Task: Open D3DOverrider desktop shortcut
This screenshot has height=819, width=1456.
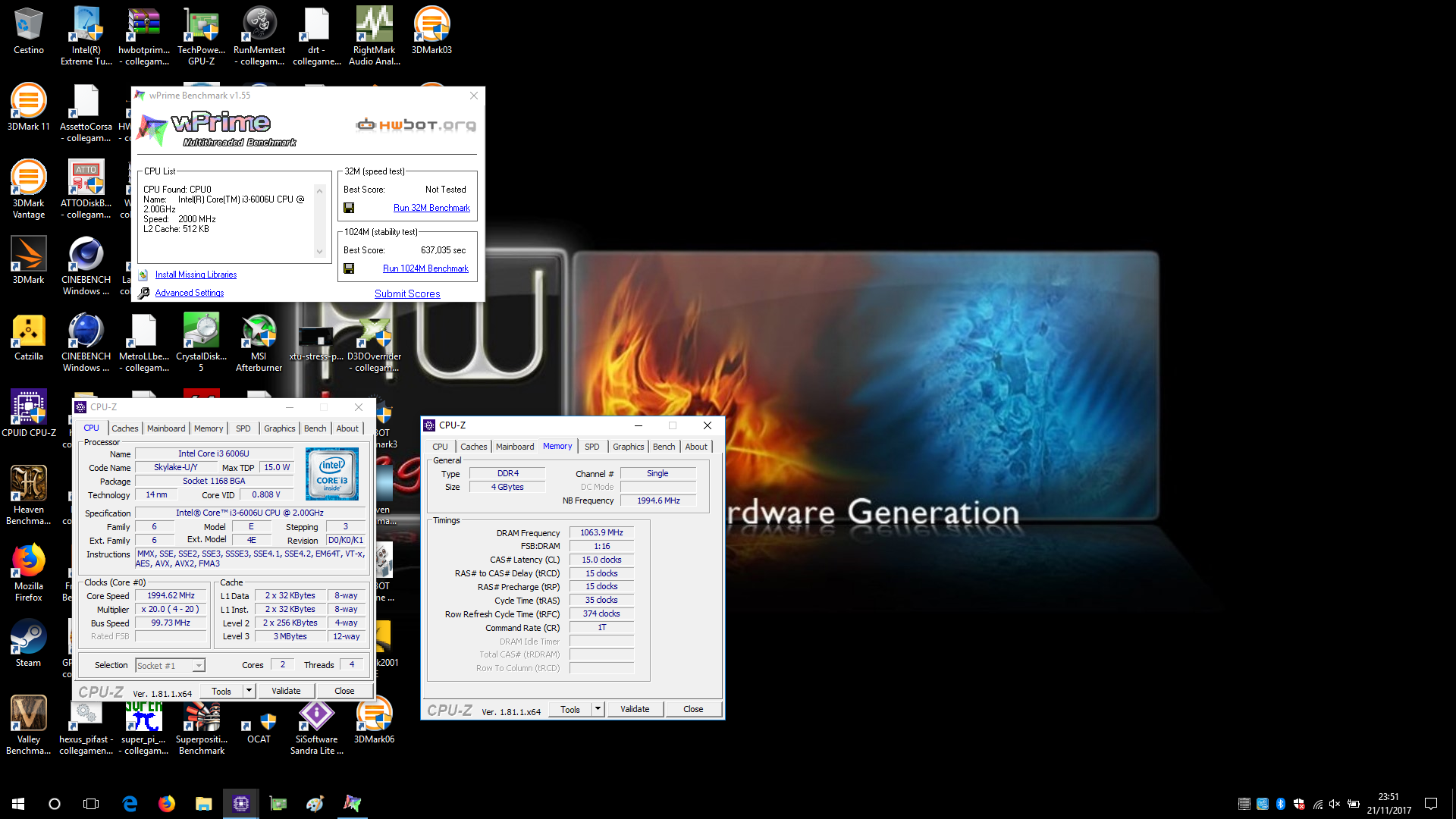Action: [374, 342]
